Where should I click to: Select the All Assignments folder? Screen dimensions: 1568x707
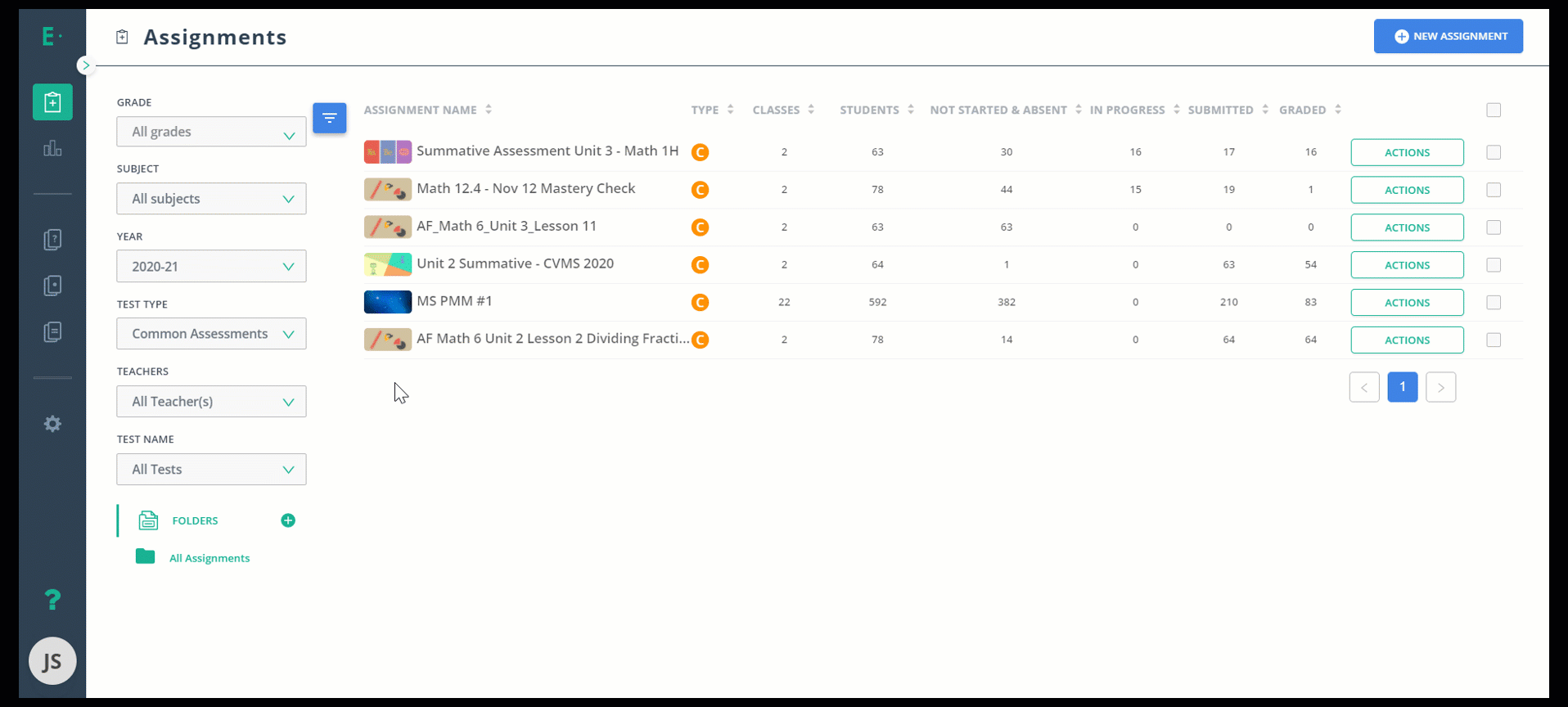pyautogui.click(x=210, y=558)
